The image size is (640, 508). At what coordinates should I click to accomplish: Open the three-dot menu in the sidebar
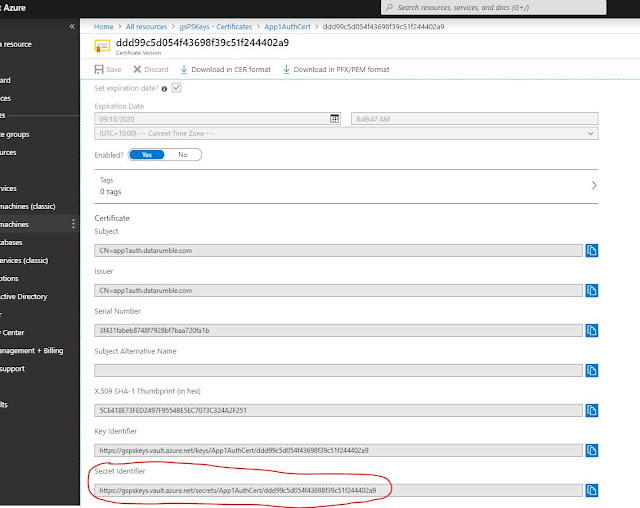(x=73, y=224)
